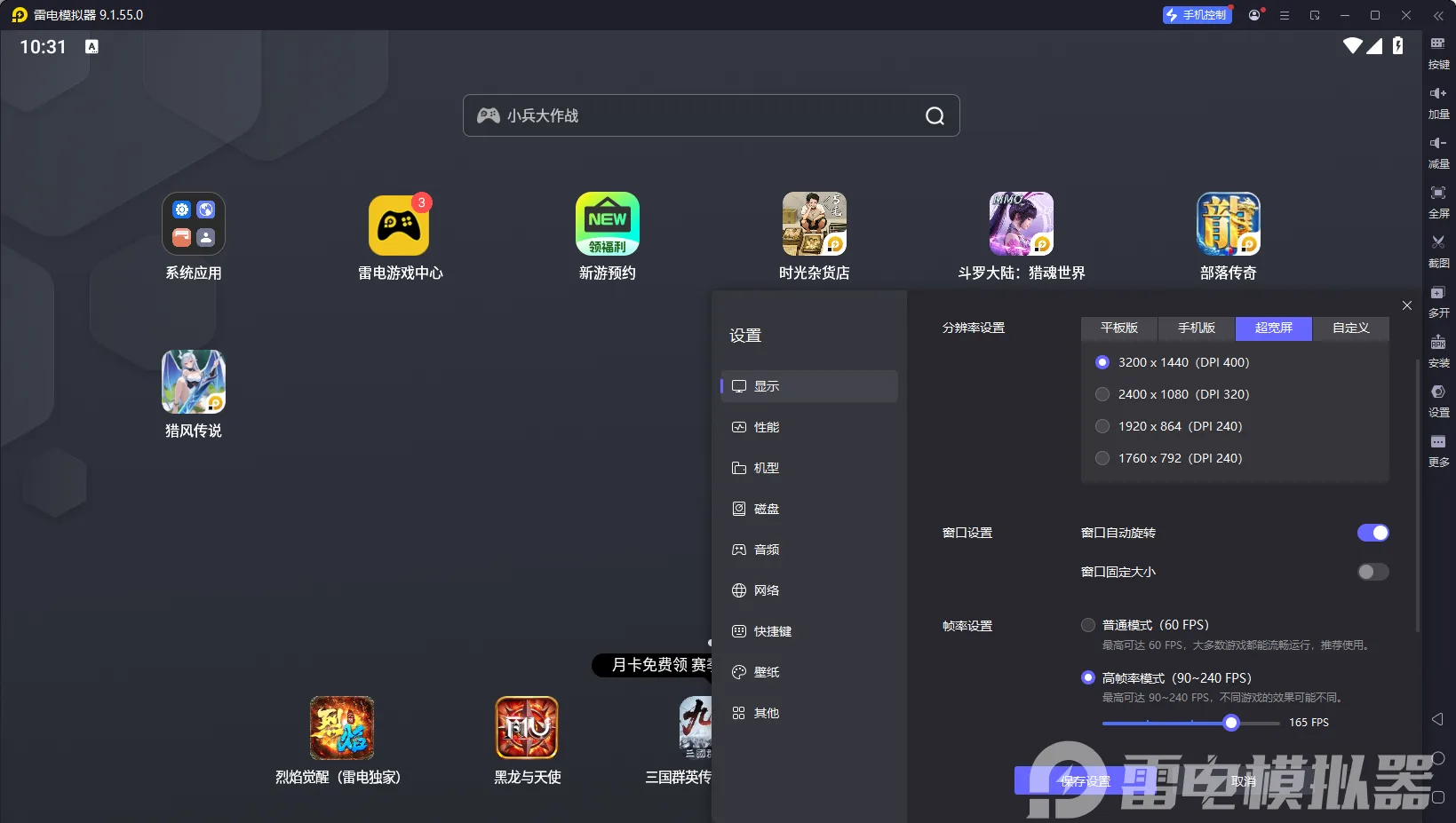Click the 保存设置 button
Viewport: 1456px width, 823px height.
(1085, 781)
